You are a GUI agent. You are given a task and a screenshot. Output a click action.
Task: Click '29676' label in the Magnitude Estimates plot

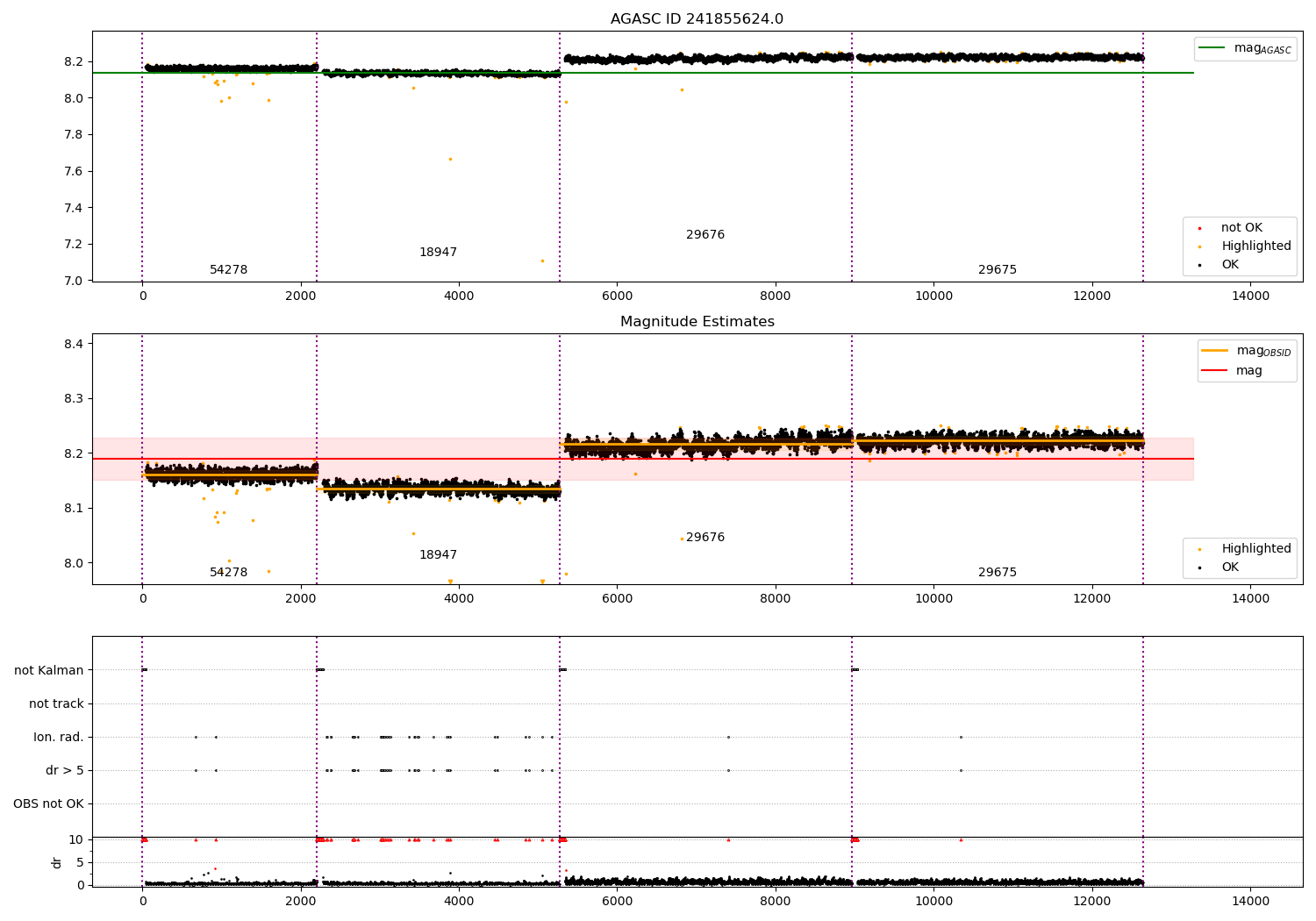(705, 538)
